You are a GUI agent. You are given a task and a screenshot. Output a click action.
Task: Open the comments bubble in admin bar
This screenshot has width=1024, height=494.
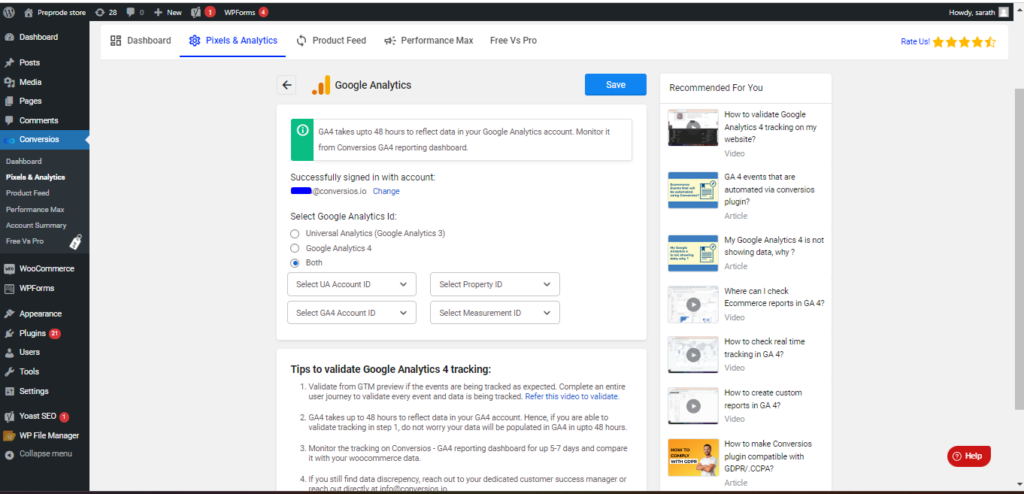click(131, 12)
